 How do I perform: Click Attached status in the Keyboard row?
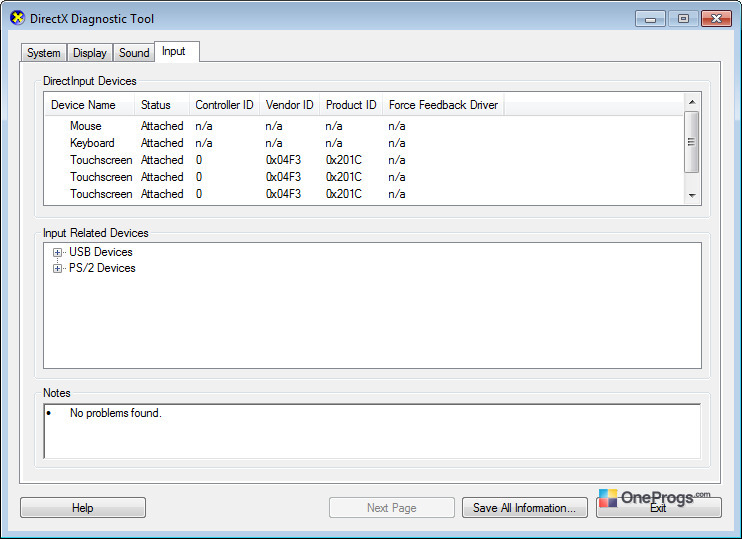click(x=162, y=143)
